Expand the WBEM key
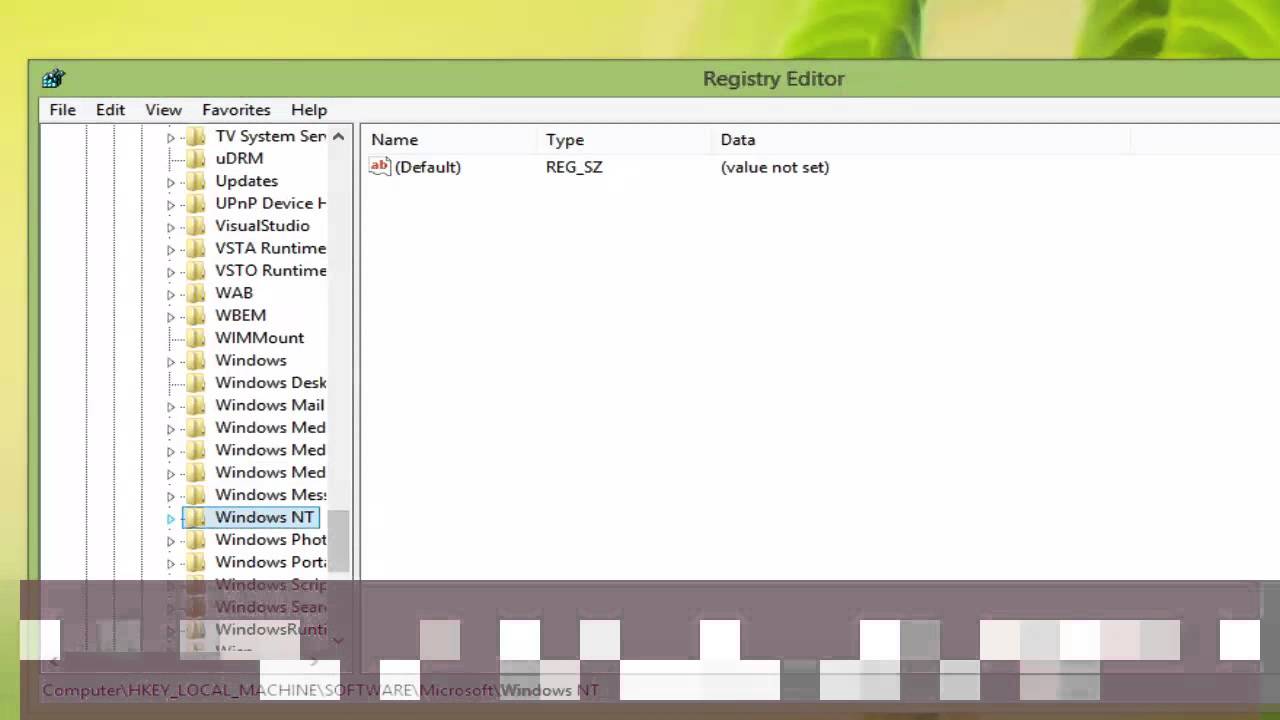The width and height of the screenshot is (1280, 720). tap(170, 316)
